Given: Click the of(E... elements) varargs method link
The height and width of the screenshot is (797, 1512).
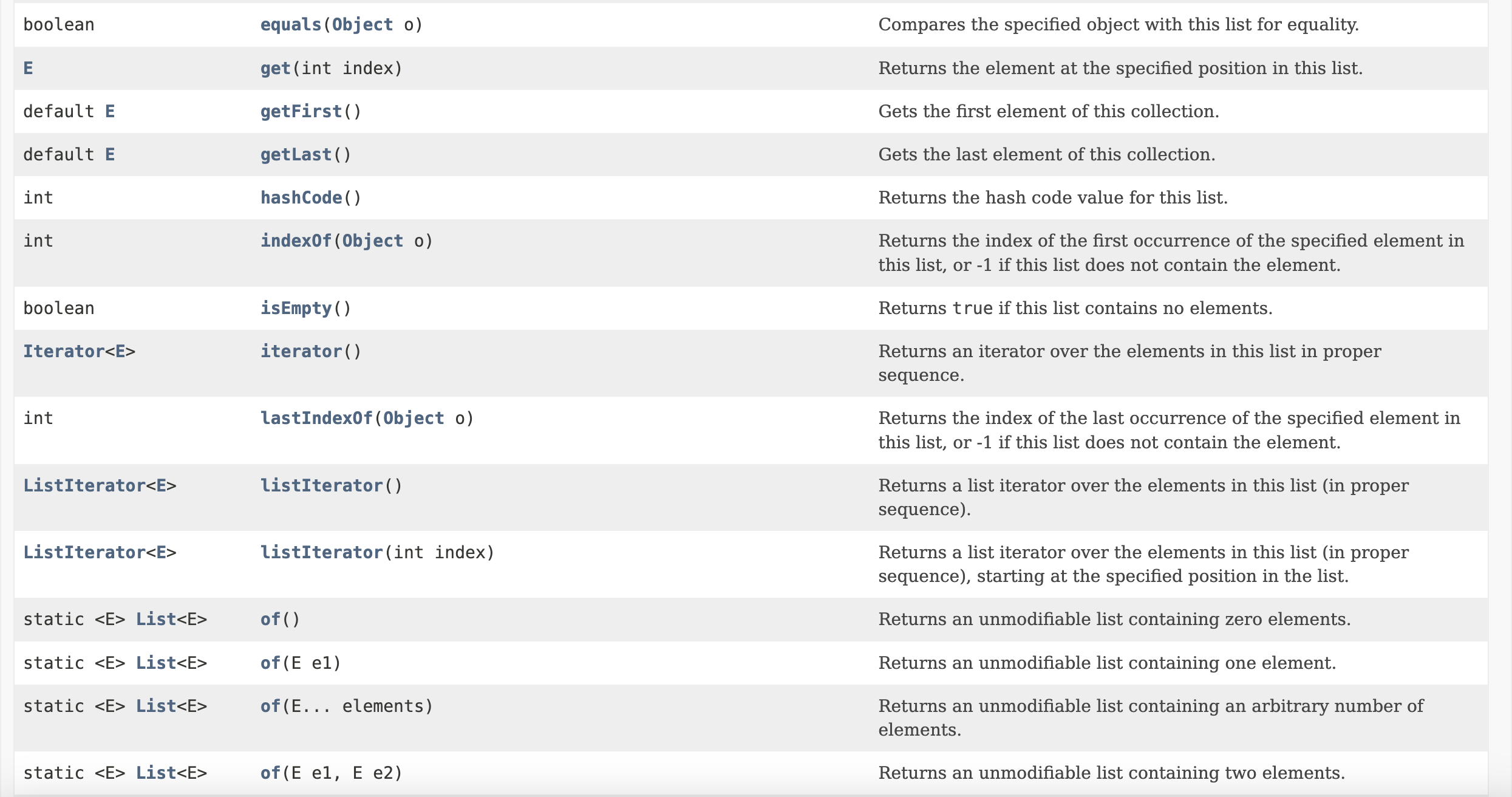Looking at the screenshot, I should pos(271,706).
